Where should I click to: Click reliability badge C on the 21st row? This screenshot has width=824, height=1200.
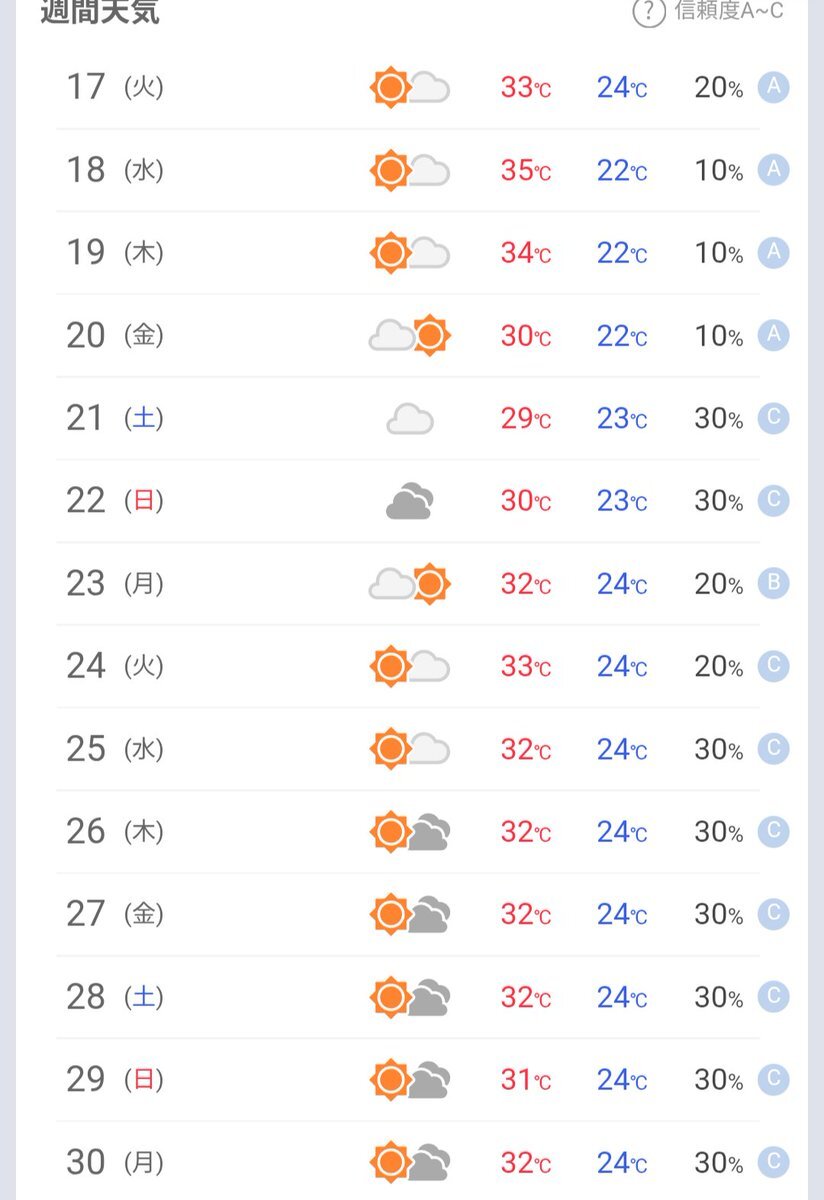click(x=773, y=418)
